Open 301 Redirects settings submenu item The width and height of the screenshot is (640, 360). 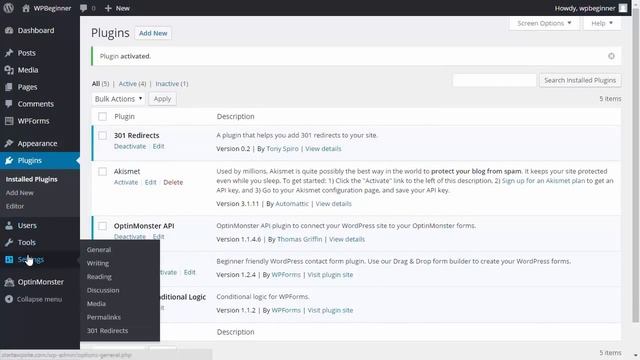click(x=107, y=331)
